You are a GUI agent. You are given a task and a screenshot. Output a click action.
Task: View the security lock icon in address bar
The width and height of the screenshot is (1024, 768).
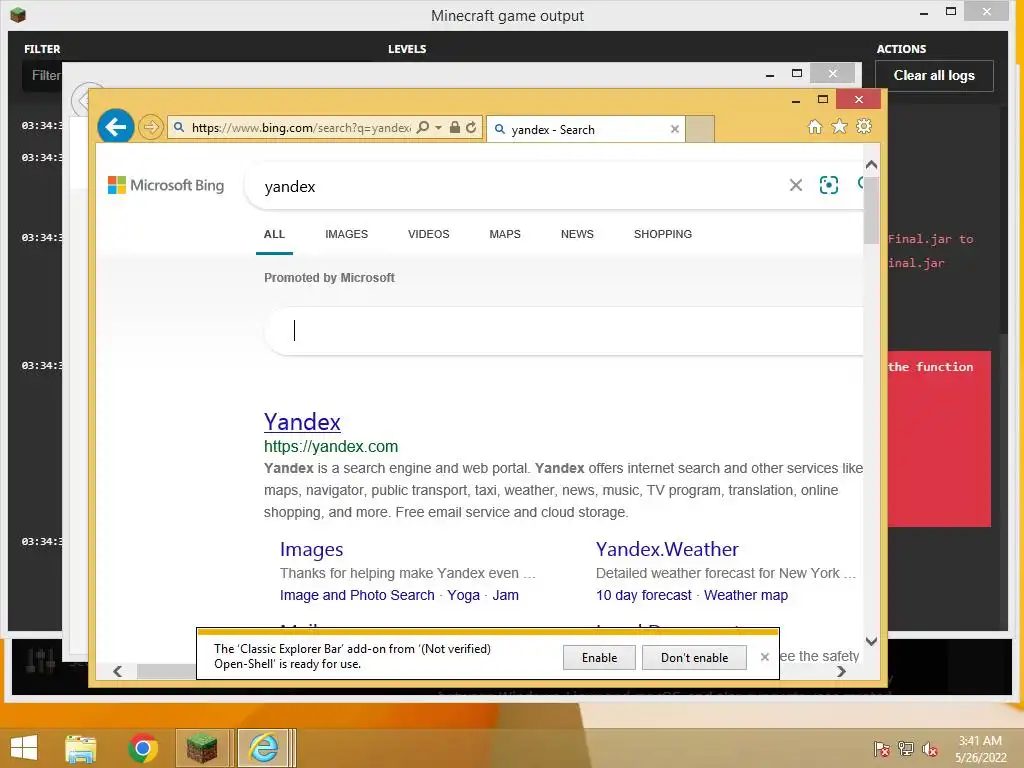(455, 127)
